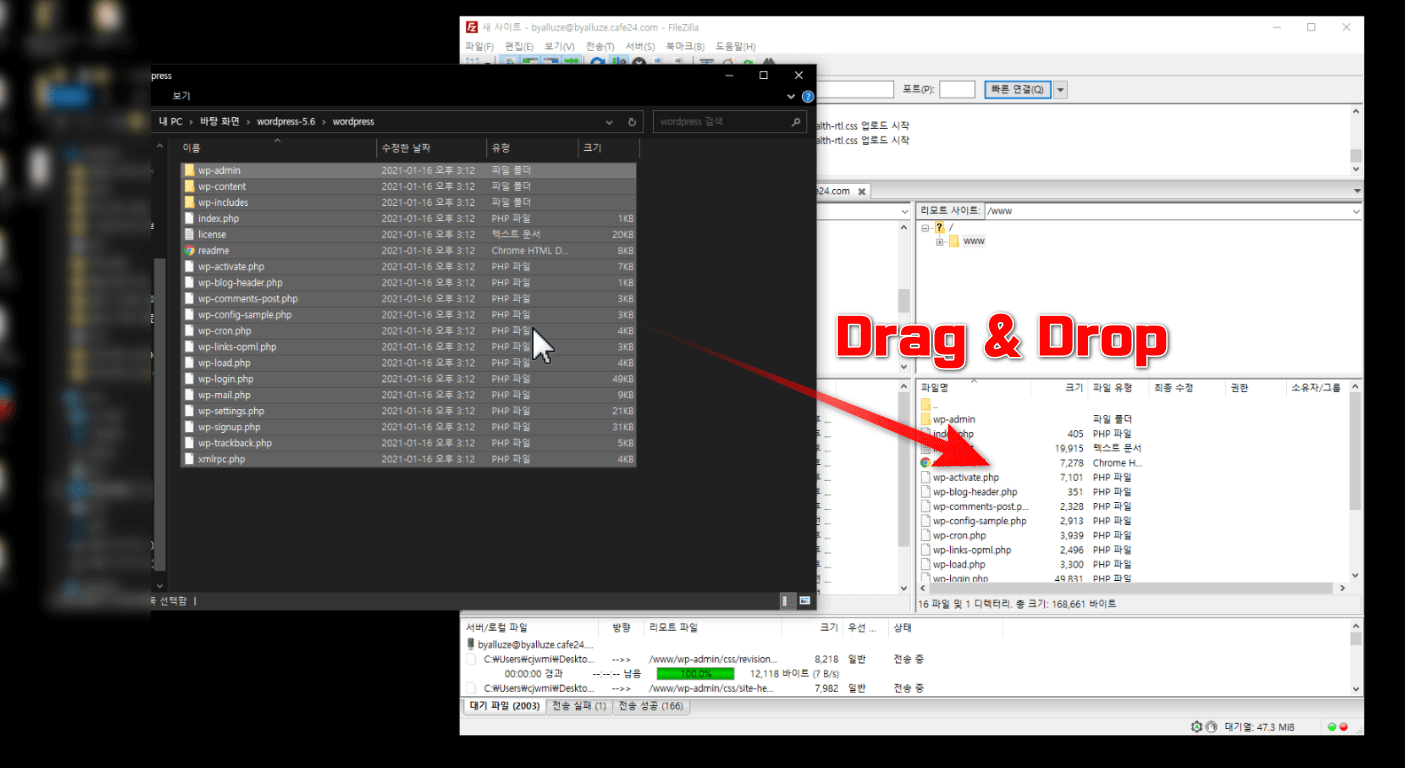This screenshot has width=1405, height=768.
Task: Navigate to 내 PC in Explorer breadcrumb
Action: click(x=170, y=122)
